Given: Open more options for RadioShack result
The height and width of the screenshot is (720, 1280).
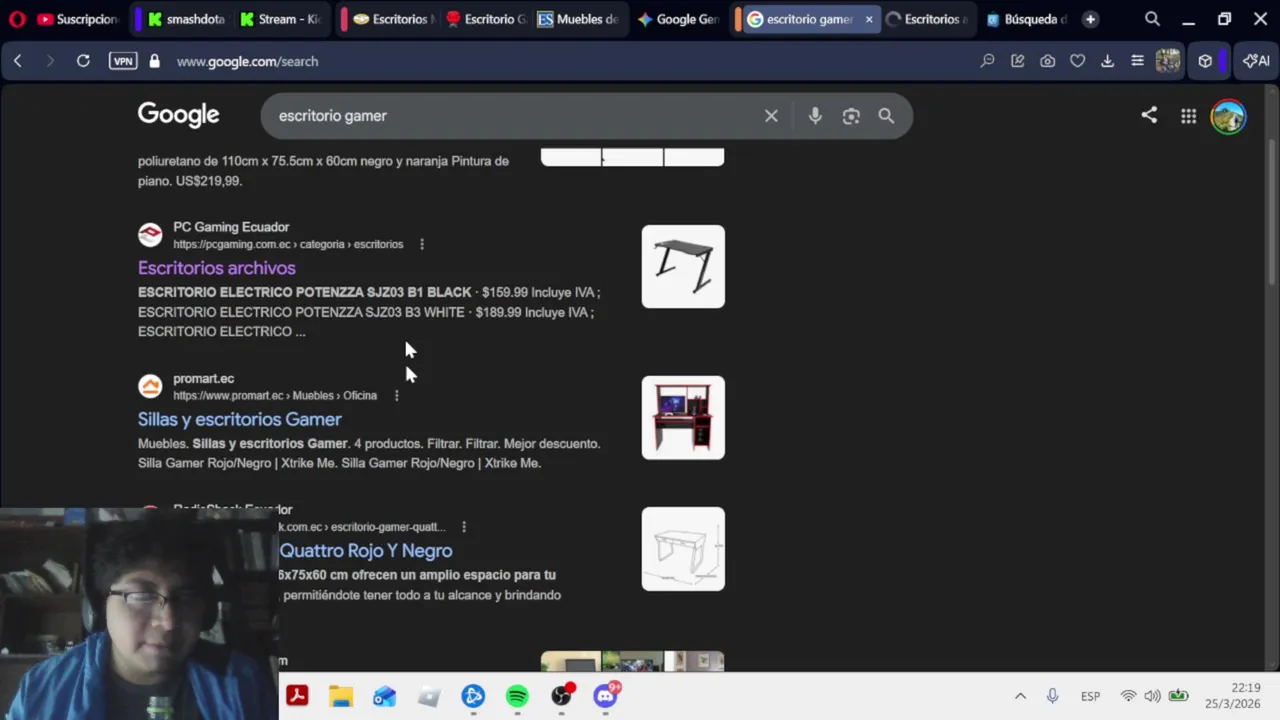Looking at the screenshot, I should point(463,527).
